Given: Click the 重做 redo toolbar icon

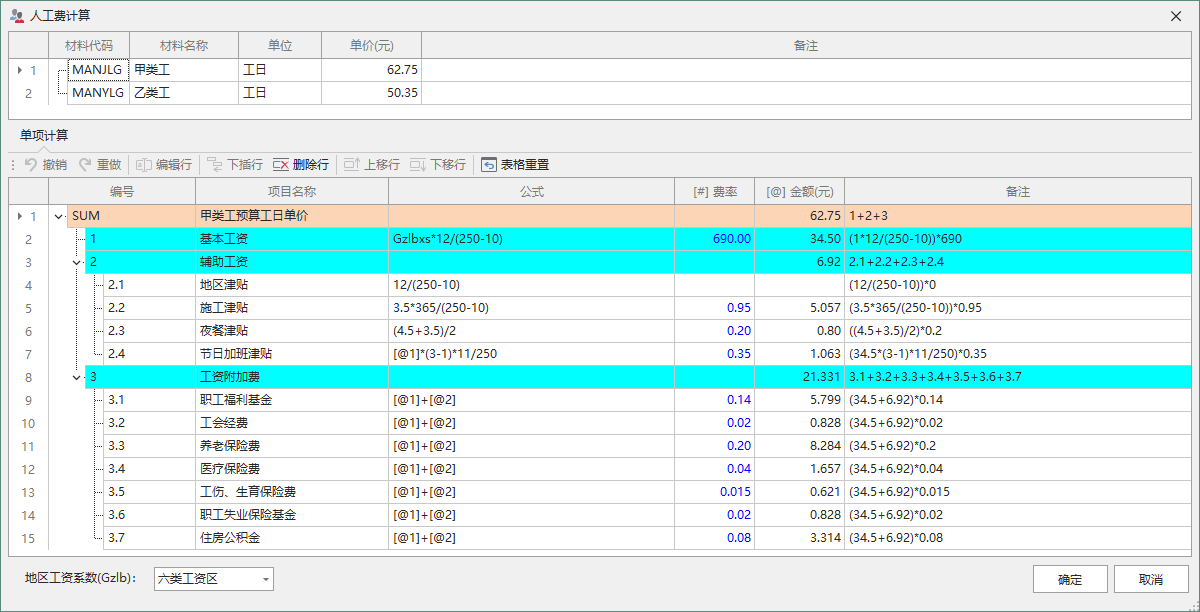Looking at the screenshot, I should point(85,165).
